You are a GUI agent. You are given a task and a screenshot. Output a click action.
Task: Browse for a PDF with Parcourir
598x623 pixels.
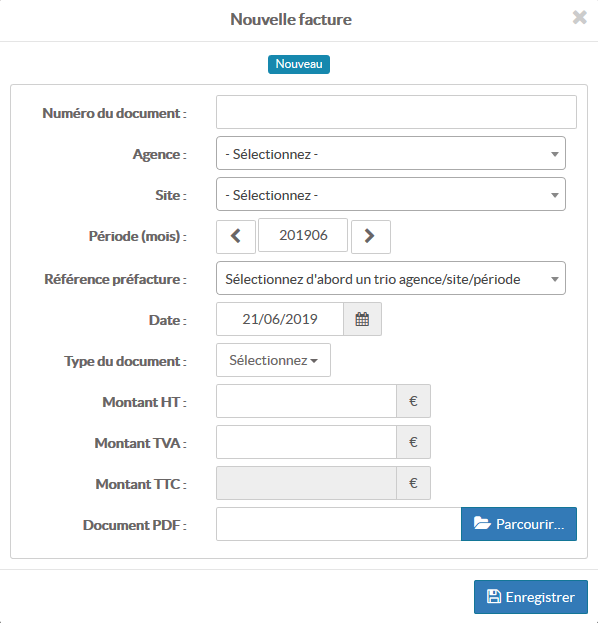[519, 524]
